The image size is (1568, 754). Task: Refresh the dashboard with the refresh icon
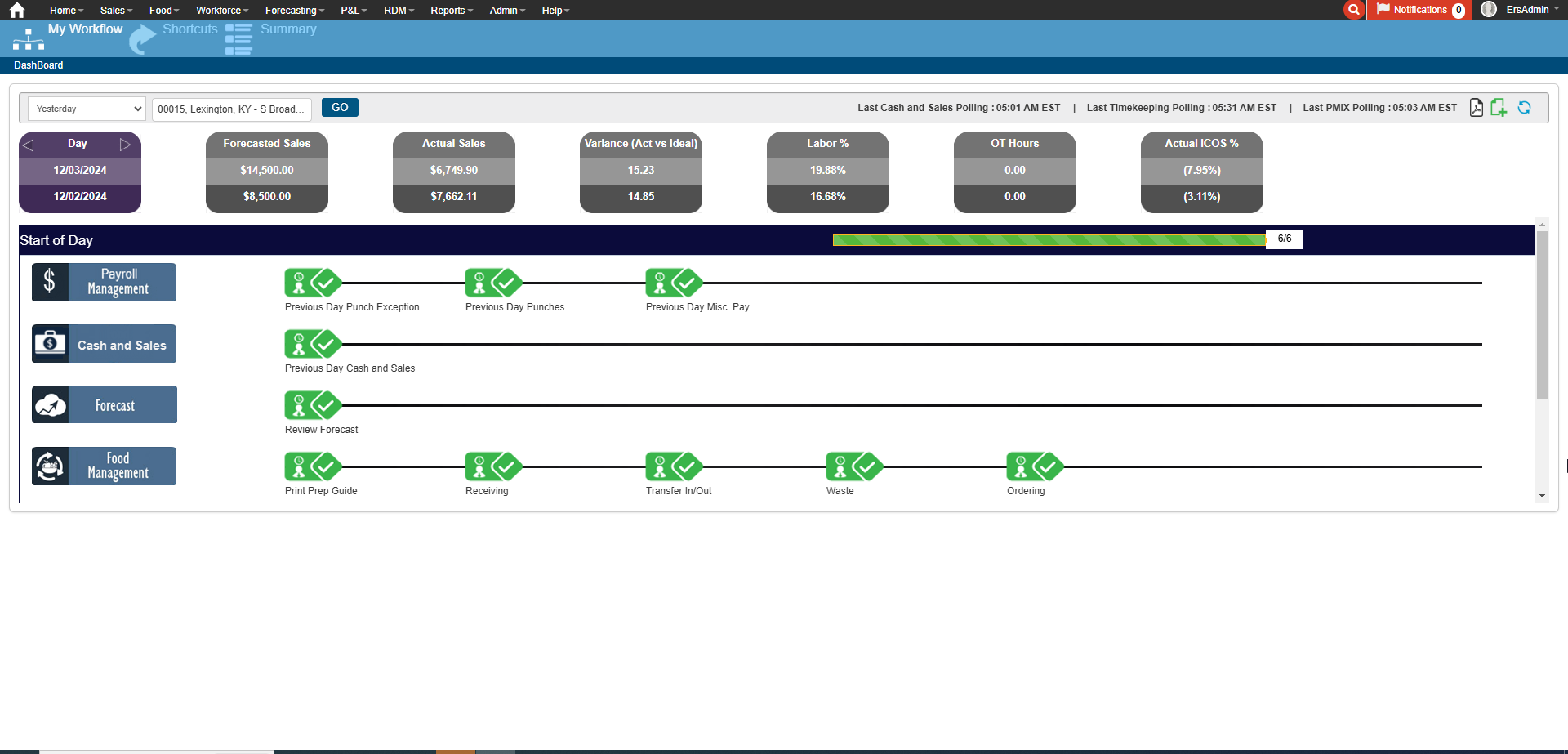[1524, 108]
